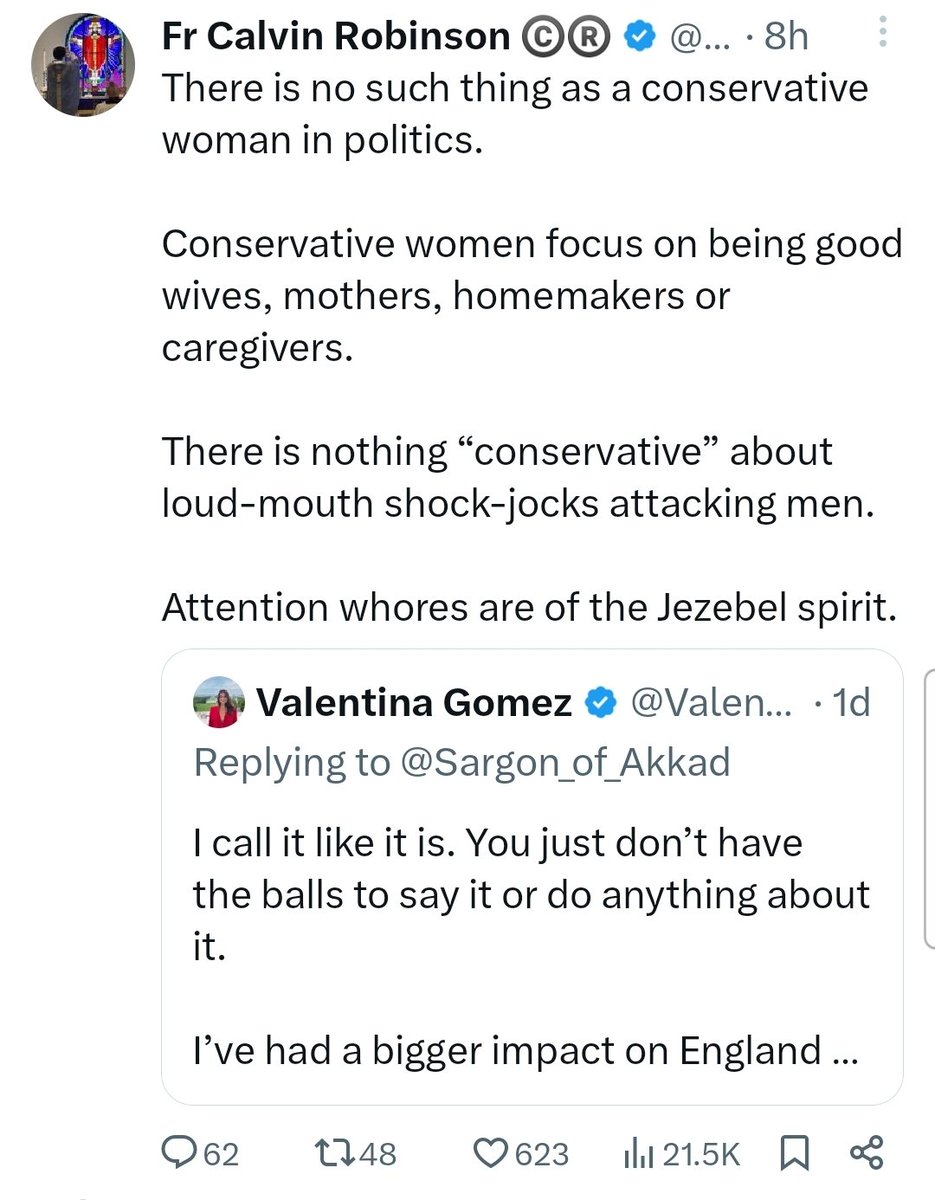Like the post with the heart icon
935x1200 pixels.
point(490,1155)
